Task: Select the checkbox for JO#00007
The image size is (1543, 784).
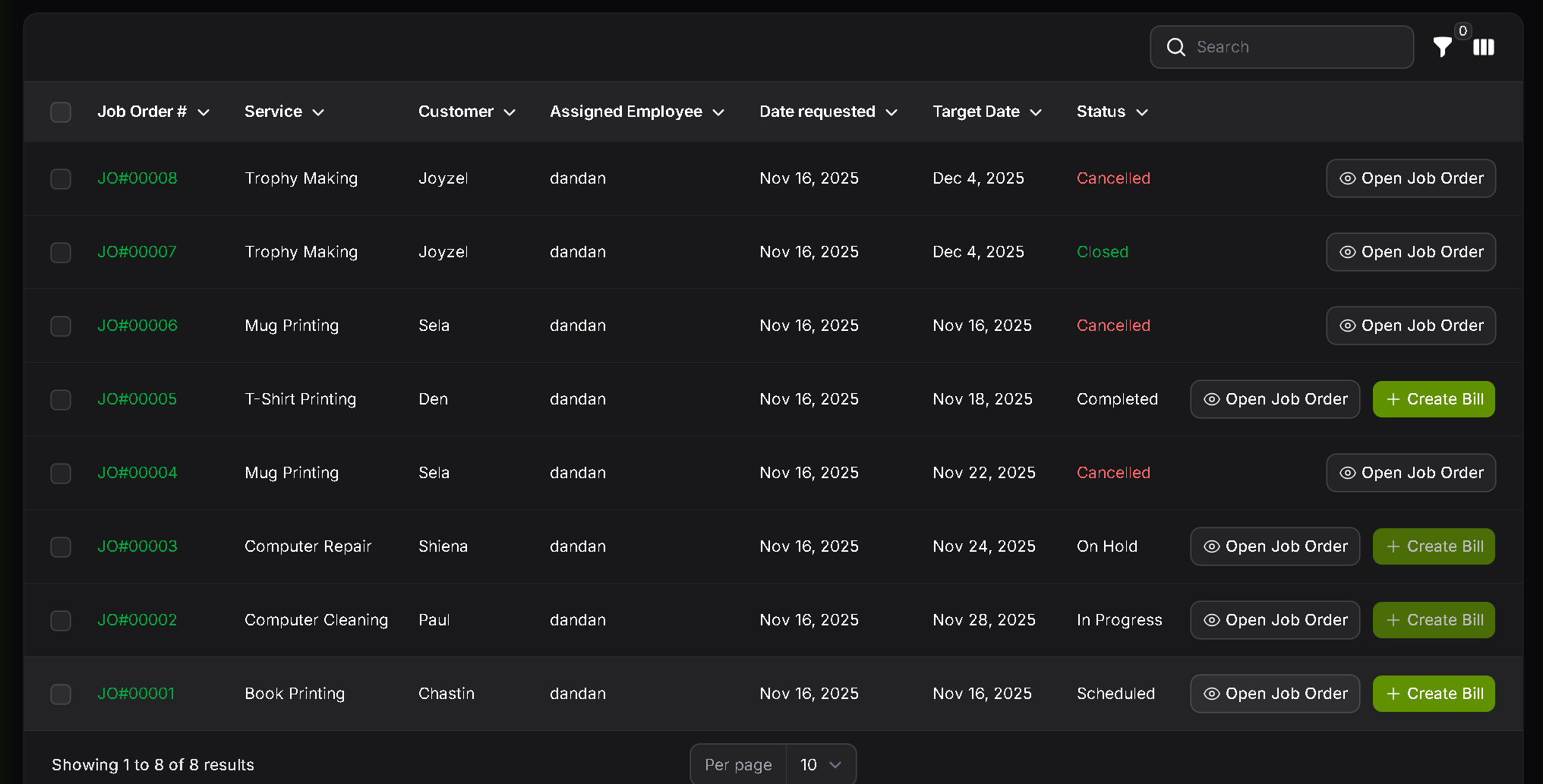Action: click(61, 252)
